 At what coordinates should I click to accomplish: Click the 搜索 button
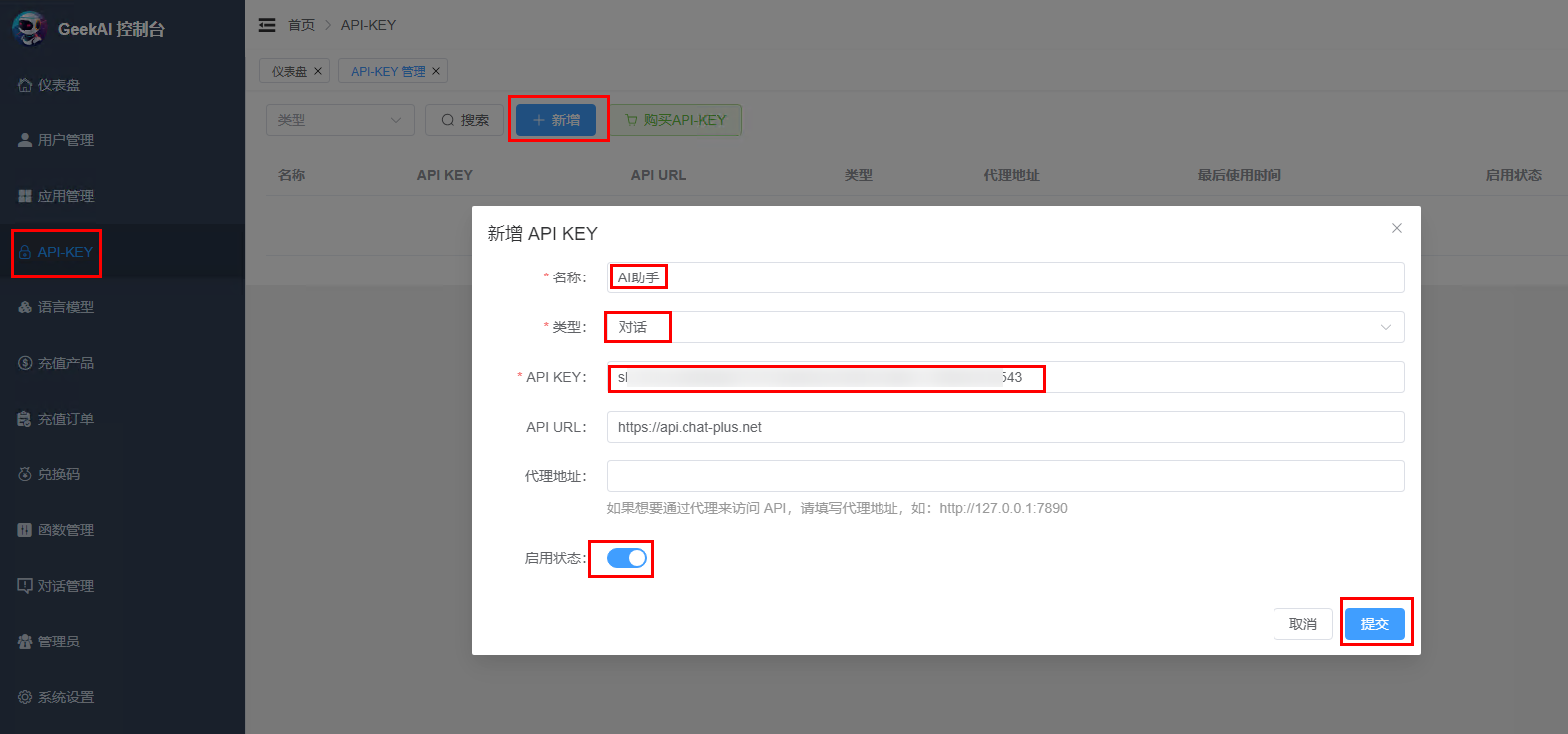(465, 120)
